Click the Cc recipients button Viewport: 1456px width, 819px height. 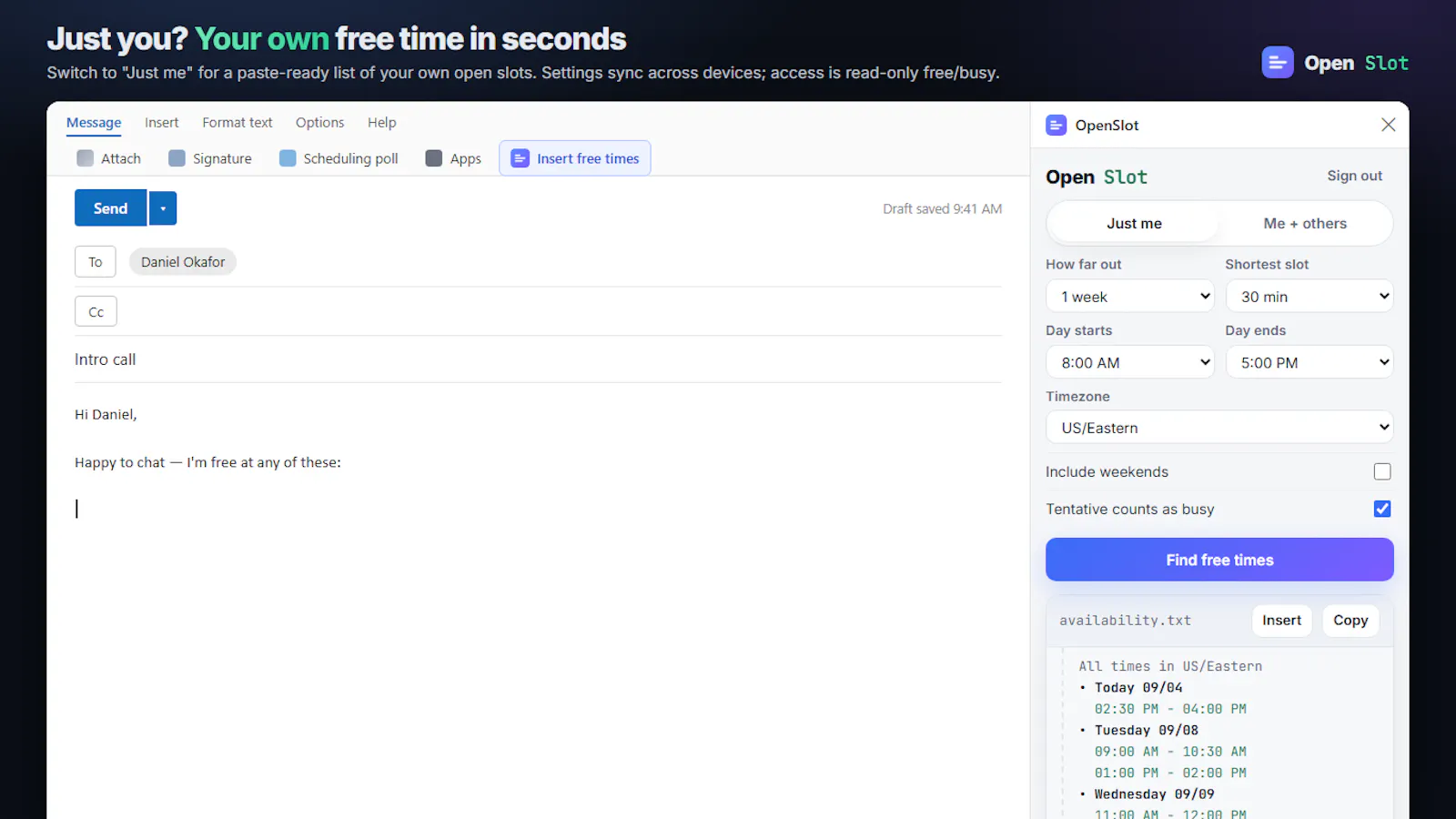coord(96,311)
